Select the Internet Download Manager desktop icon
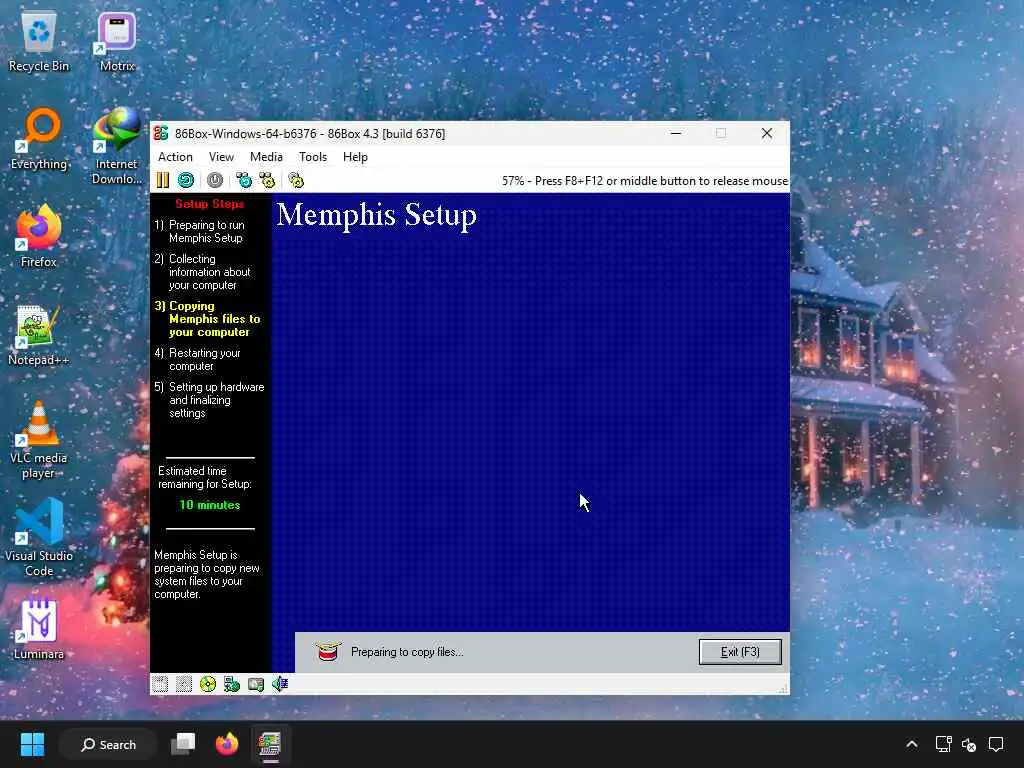This screenshot has width=1024, height=768. tap(117, 146)
